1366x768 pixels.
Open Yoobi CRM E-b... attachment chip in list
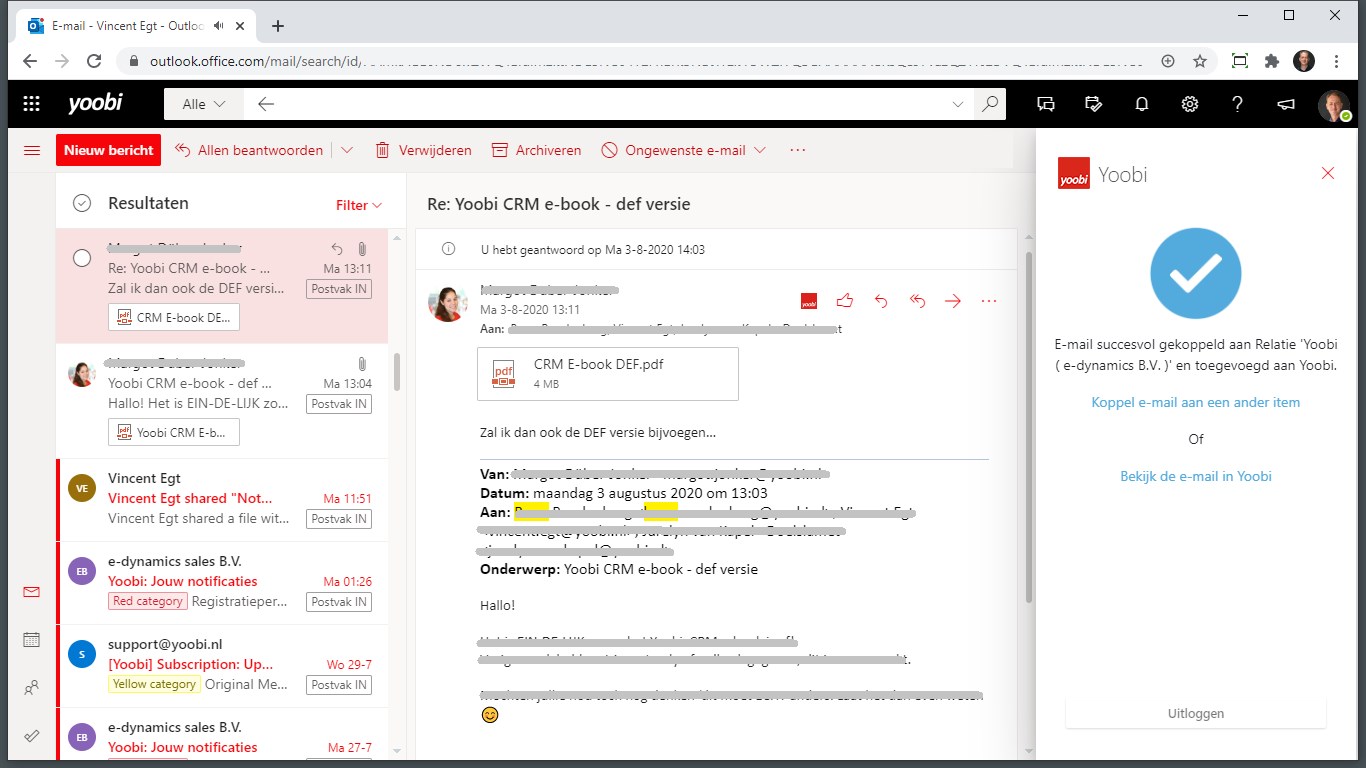pos(174,433)
